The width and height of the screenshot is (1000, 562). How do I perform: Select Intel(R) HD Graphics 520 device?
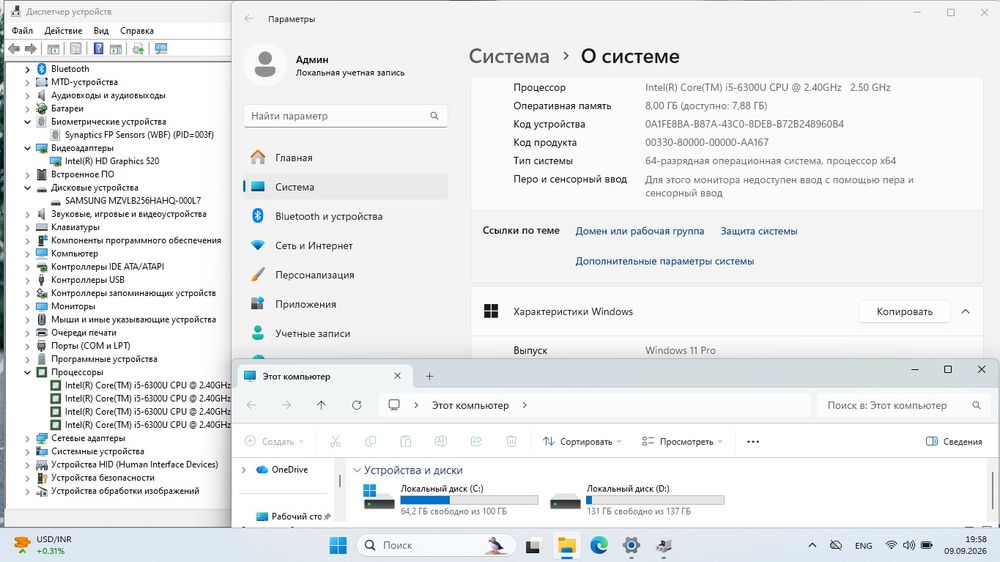(112, 161)
